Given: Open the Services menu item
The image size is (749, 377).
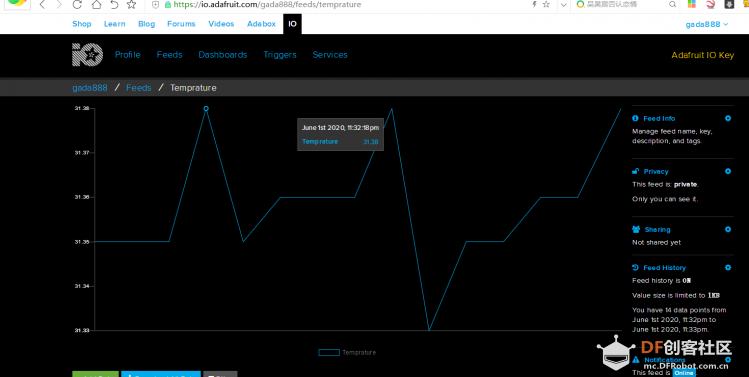Looking at the screenshot, I should 330,55.
